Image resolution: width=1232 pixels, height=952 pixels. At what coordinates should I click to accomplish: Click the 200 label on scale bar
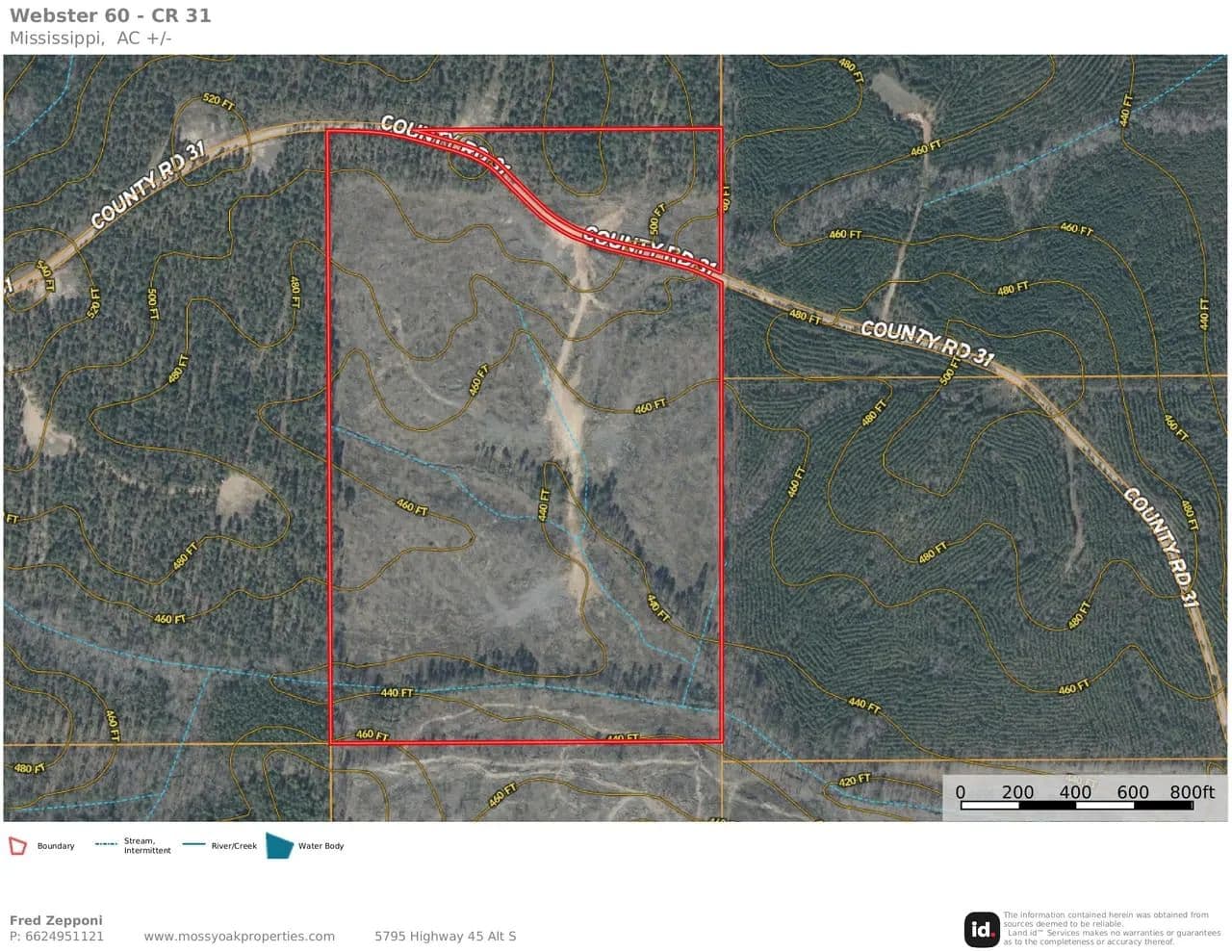(x=1017, y=792)
